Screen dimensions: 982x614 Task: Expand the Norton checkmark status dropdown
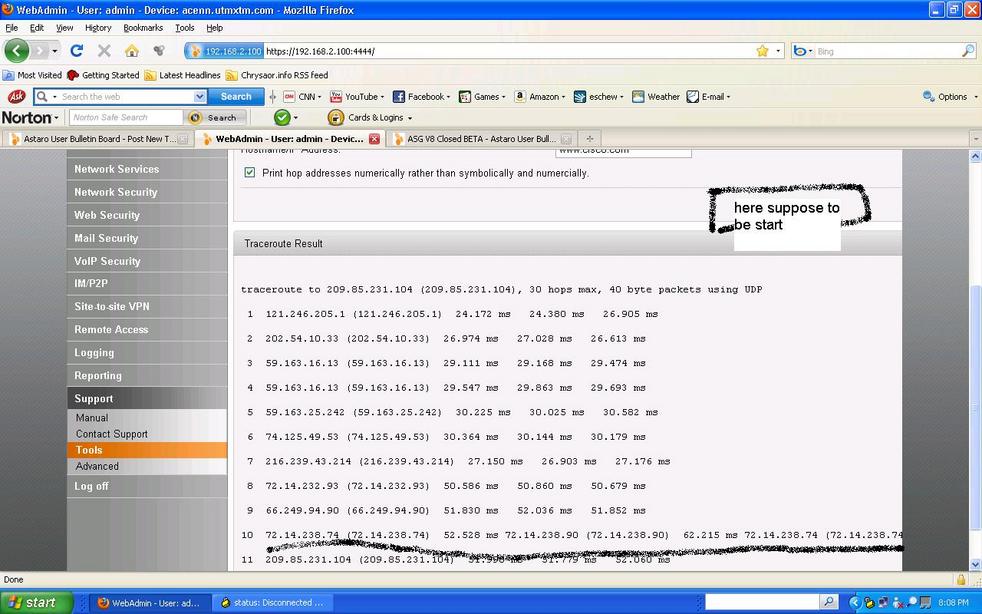(296, 118)
